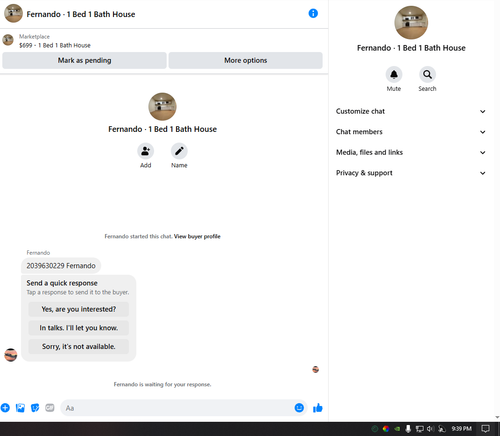Open network icon in system tray

pos(420,429)
